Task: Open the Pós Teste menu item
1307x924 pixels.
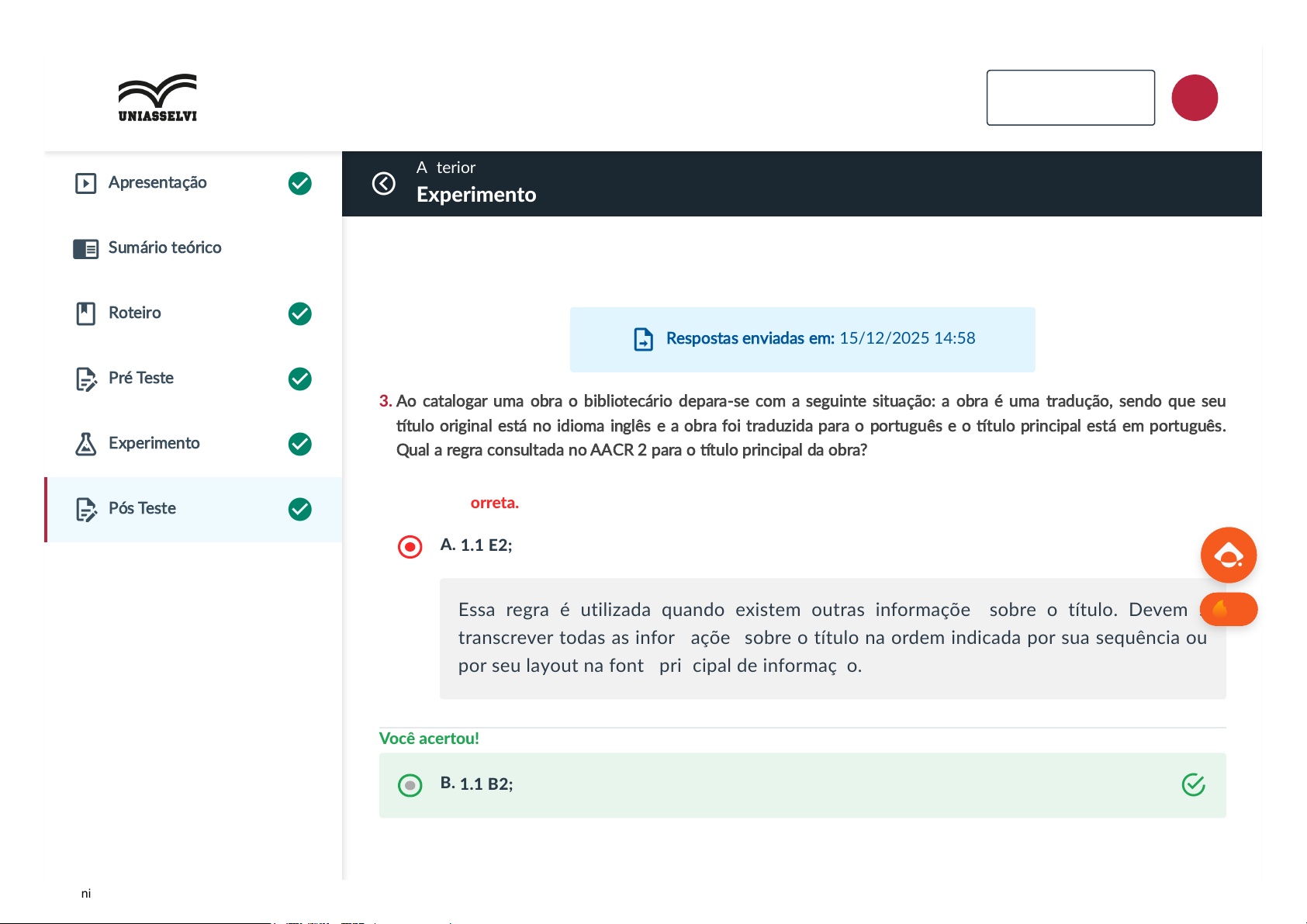Action: coord(142,509)
